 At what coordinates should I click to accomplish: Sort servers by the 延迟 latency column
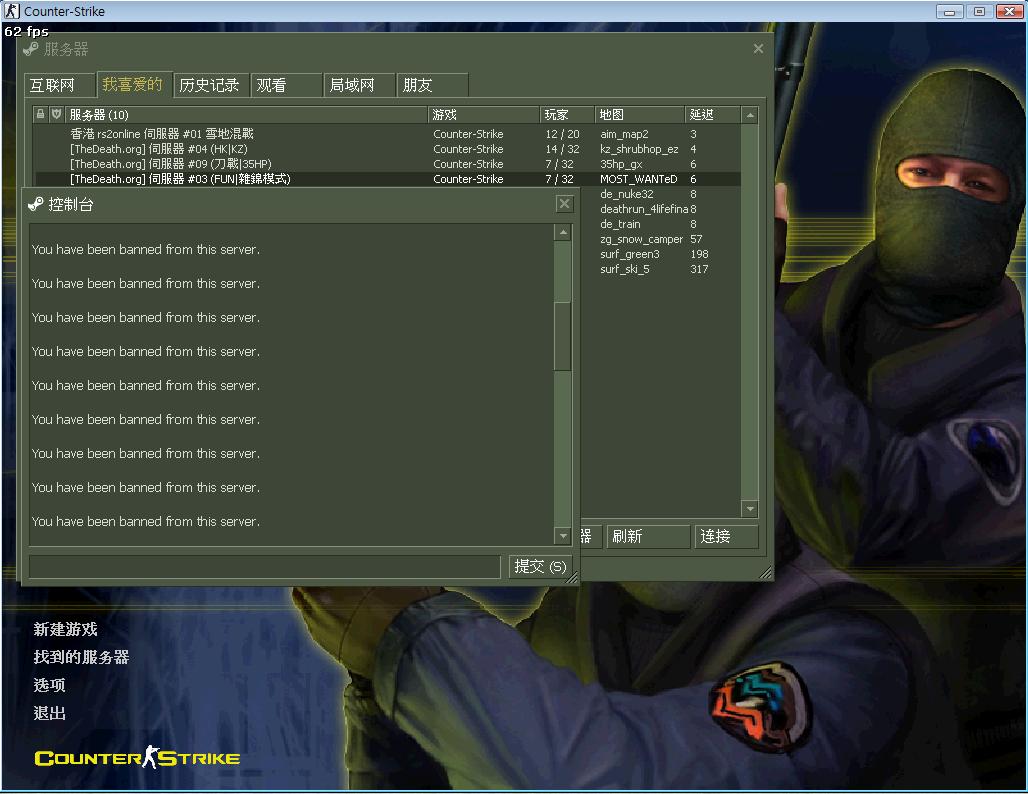pos(713,115)
